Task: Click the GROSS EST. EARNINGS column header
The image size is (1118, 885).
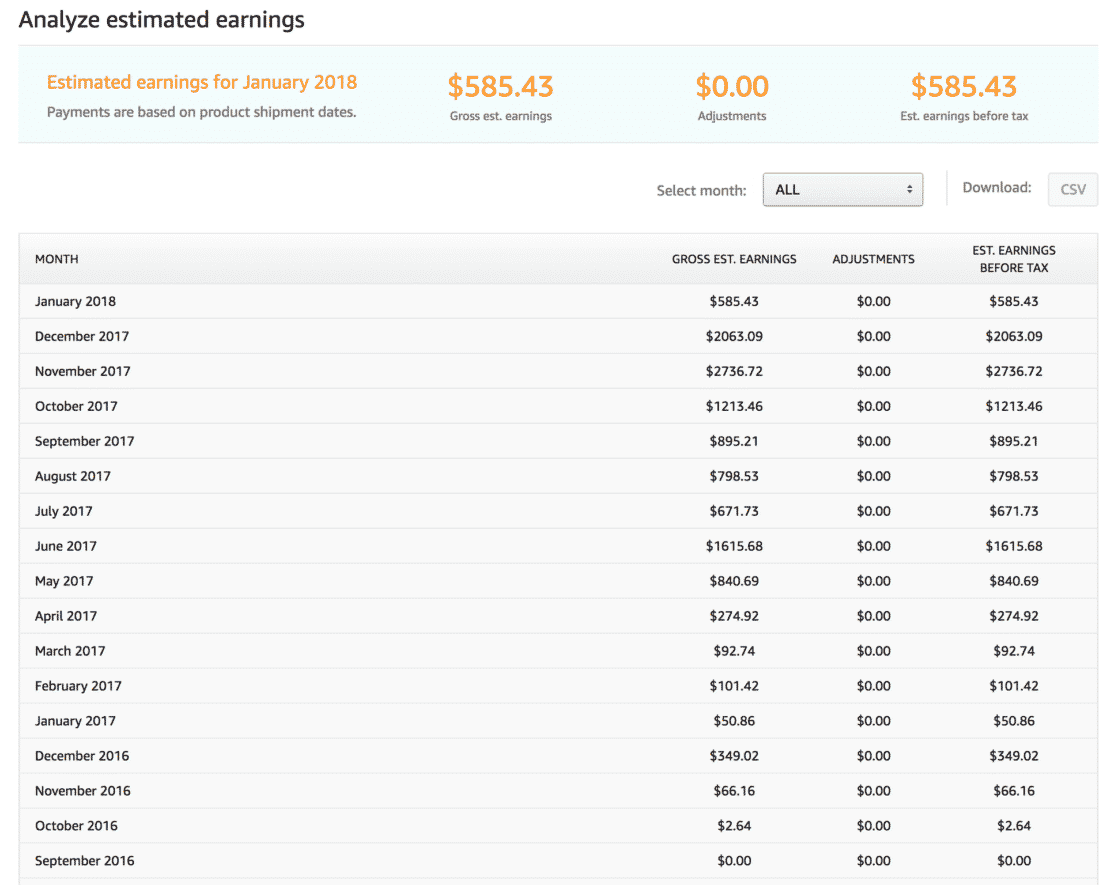Action: click(734, 259)
